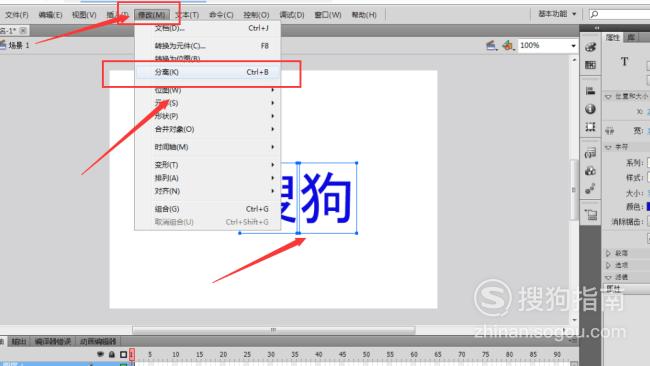Screen dimensions: 650x366
Task: Select the 狗 text character on stage
Action: point(327,198)
